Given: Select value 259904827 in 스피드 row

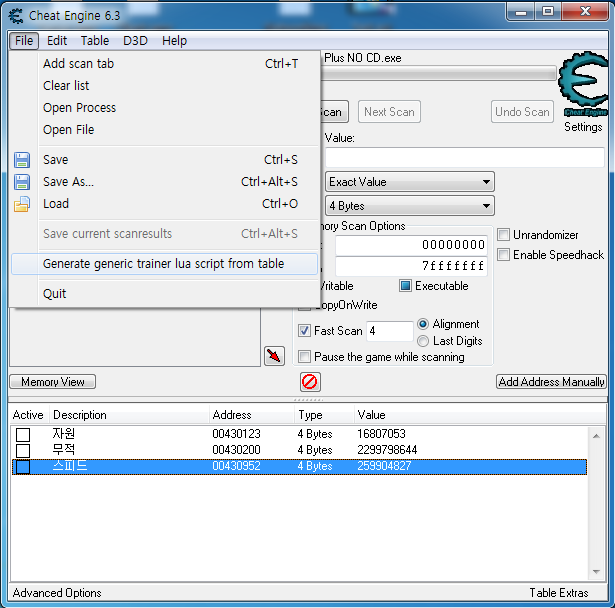Looking at the screenshot, I should tap(384, 466).
